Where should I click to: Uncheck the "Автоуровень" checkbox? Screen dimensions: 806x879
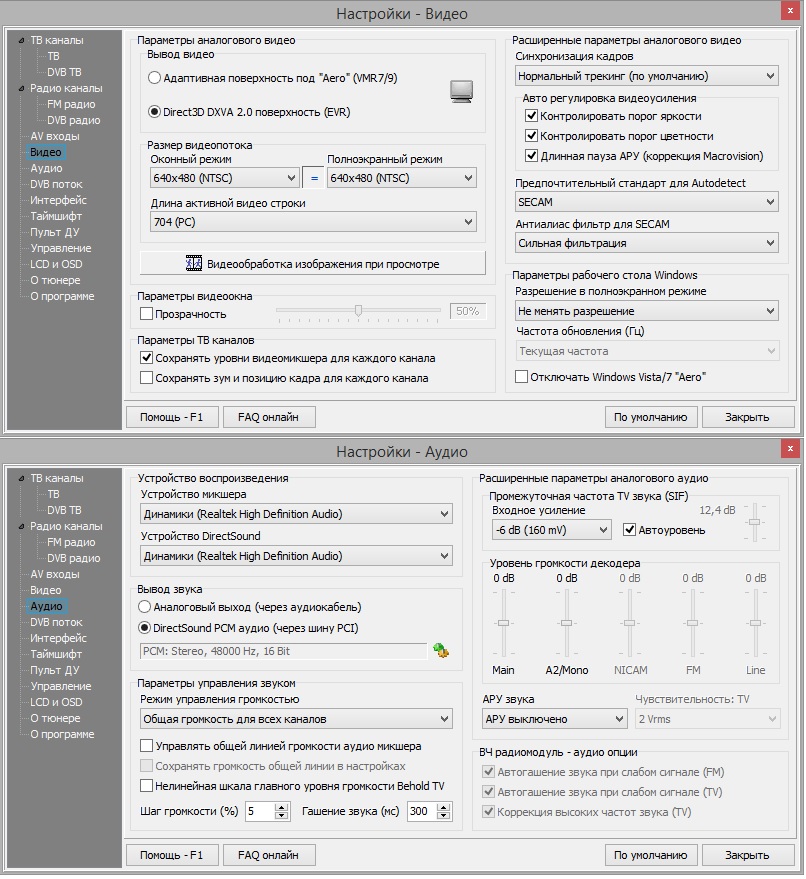coord(630,530)
